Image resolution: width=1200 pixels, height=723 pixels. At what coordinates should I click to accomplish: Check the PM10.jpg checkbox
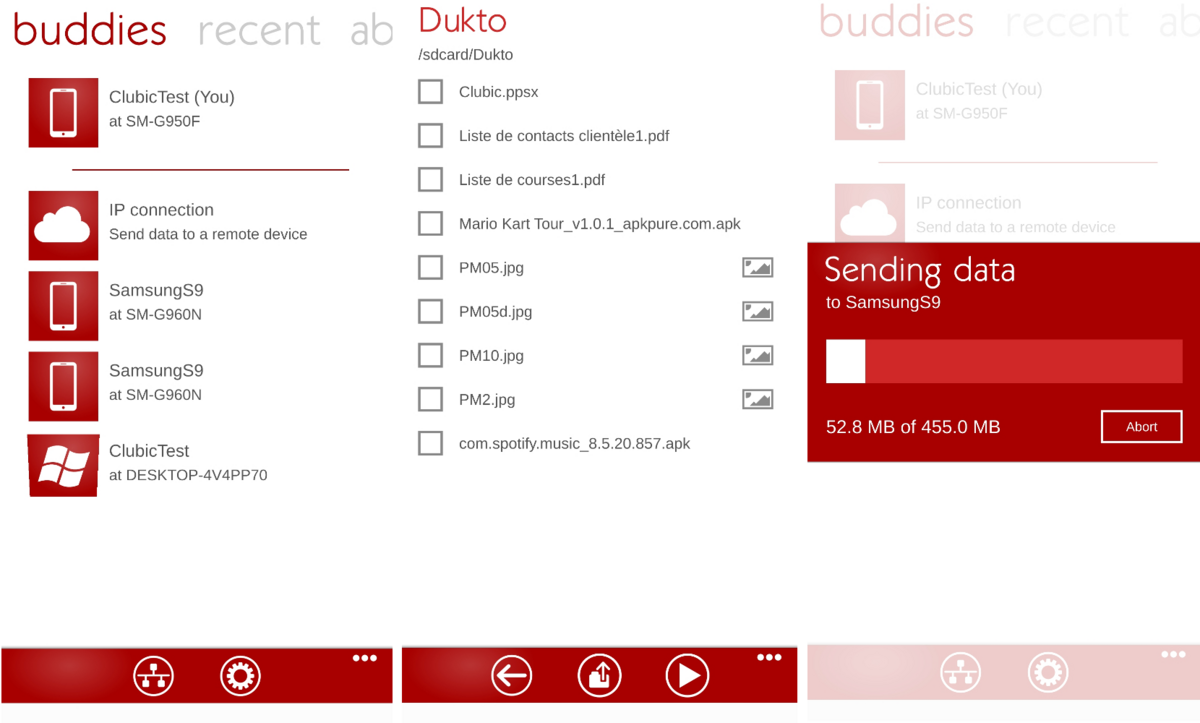[430, 356]
